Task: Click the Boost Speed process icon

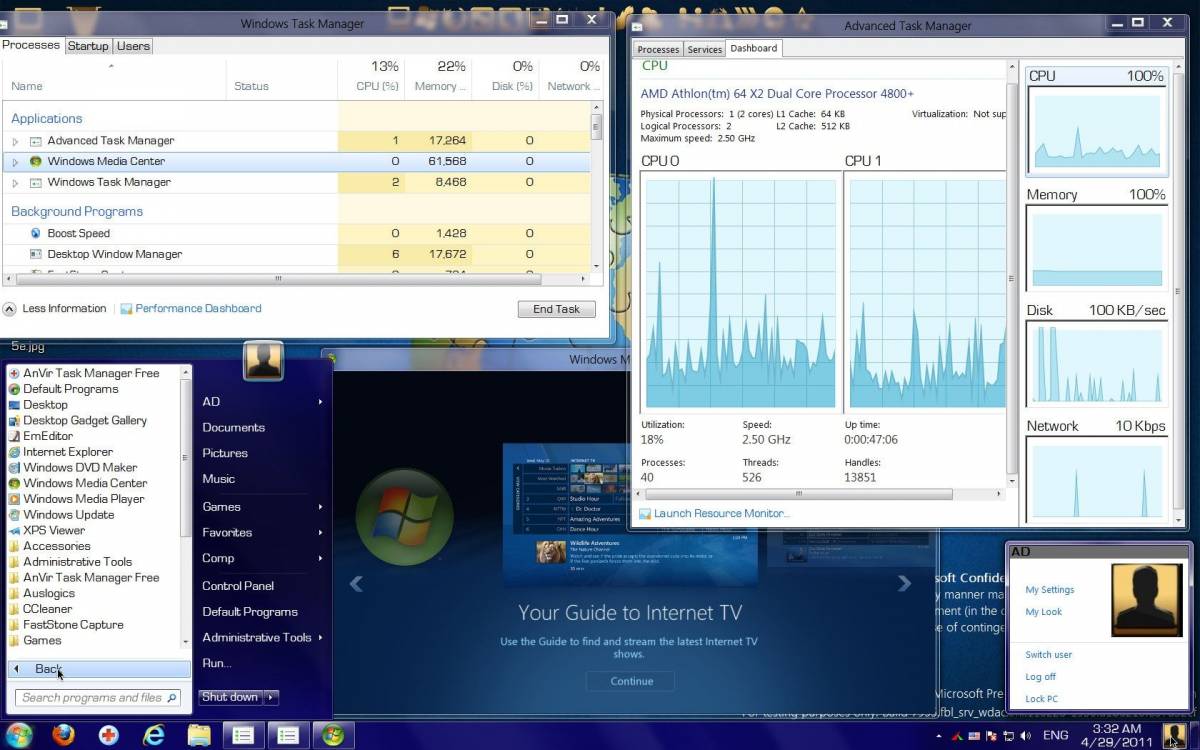Action: pos(36,233)
